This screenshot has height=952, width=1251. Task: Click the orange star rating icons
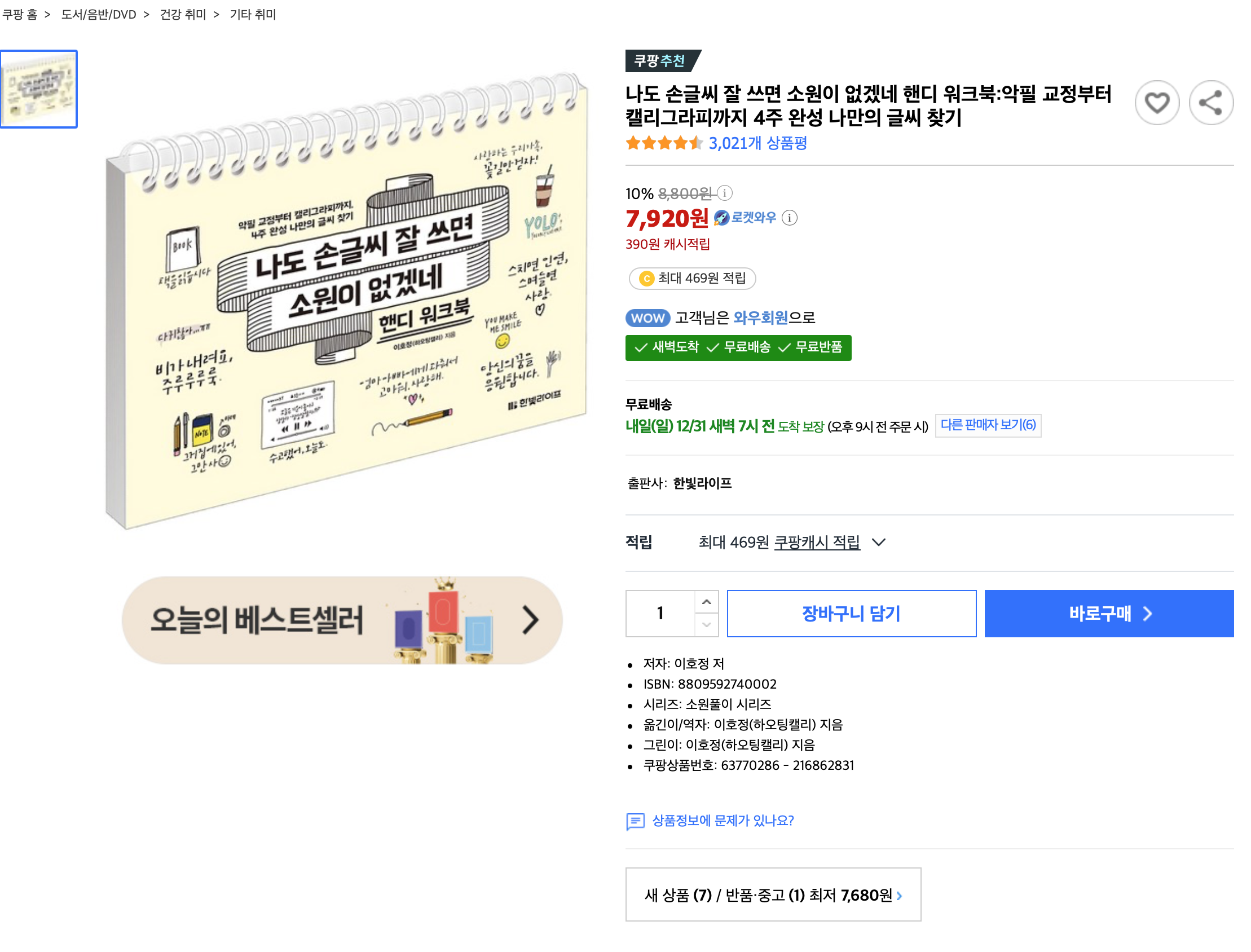click(x=663, y=143)
